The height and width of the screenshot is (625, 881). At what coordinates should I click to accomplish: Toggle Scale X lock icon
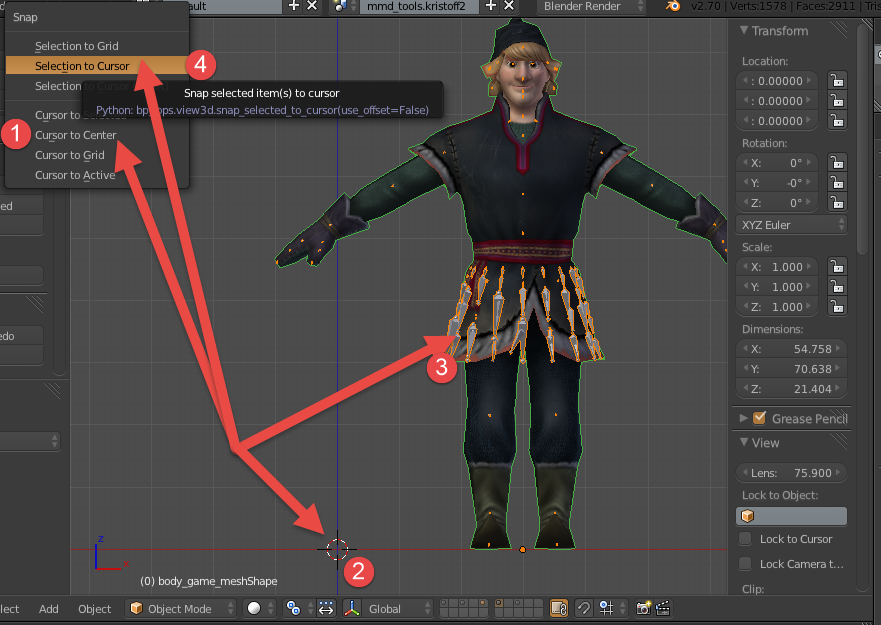coord(837,267)
